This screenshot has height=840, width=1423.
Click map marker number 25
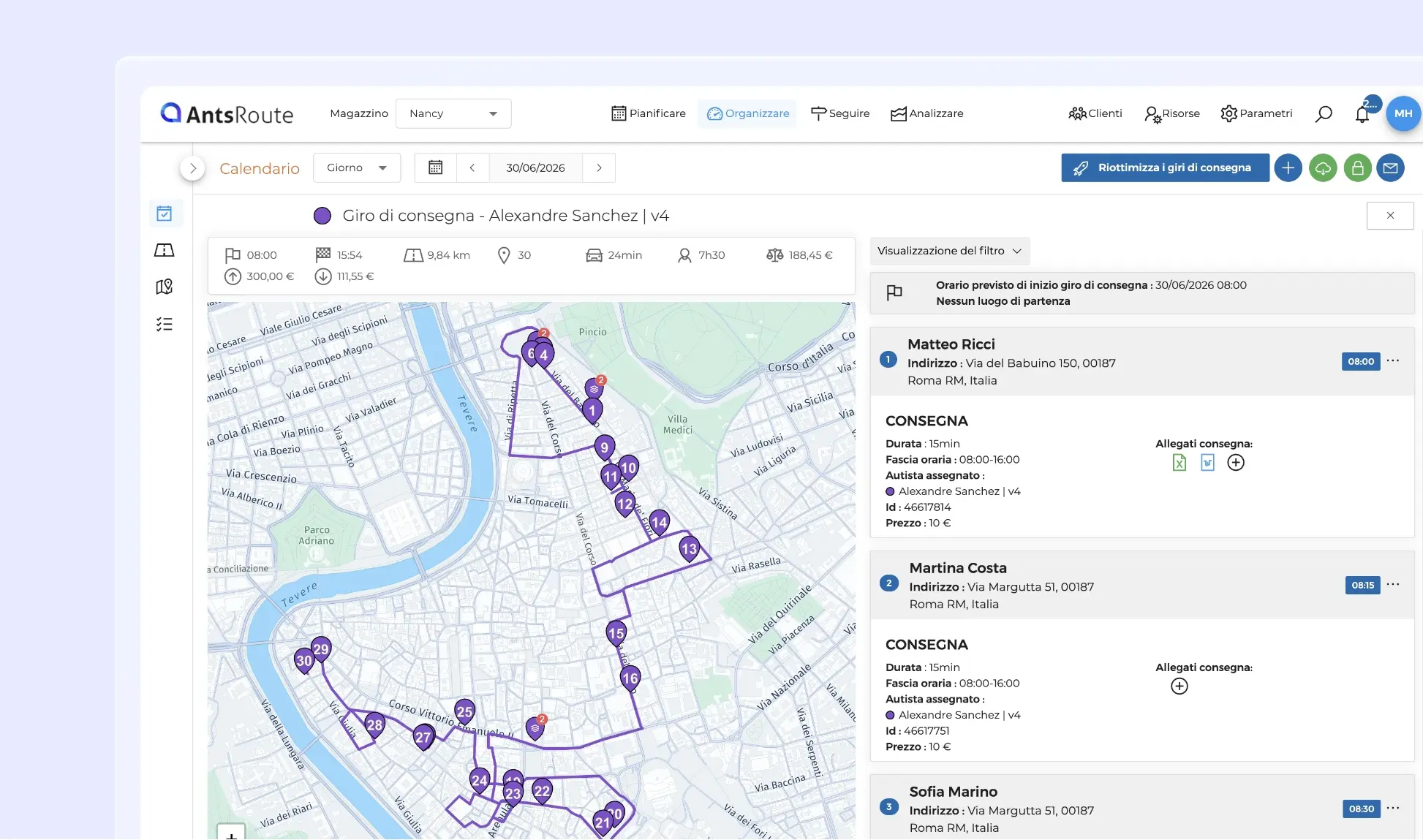pos(464,711)
